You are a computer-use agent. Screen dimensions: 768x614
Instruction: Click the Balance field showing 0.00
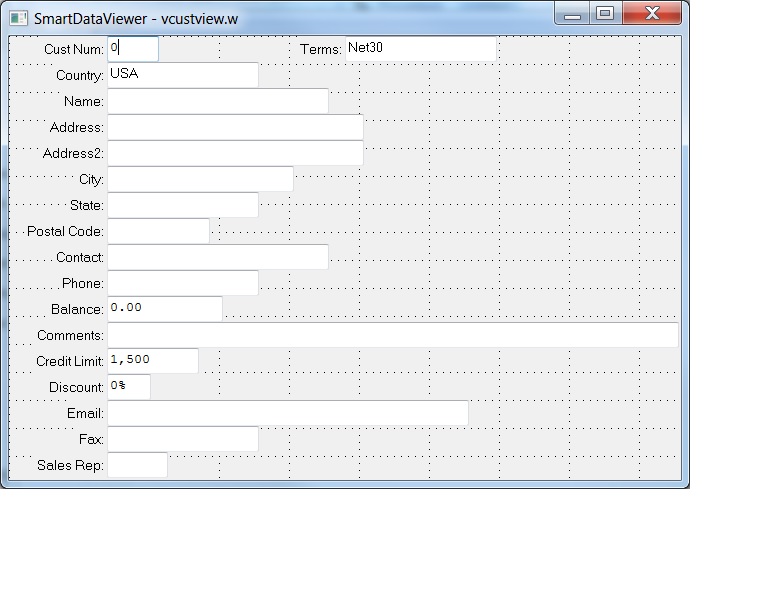coord(165,308)
